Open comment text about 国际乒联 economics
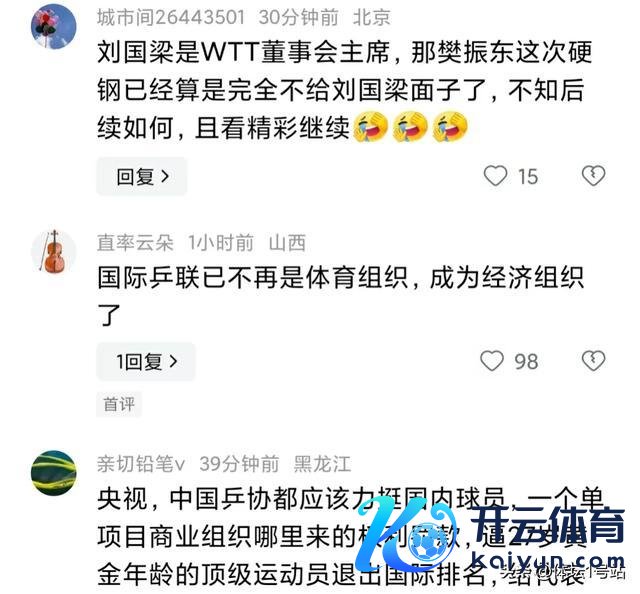This screenshot has height=594, width=640. pyautogui.click(x=340, y=296)
